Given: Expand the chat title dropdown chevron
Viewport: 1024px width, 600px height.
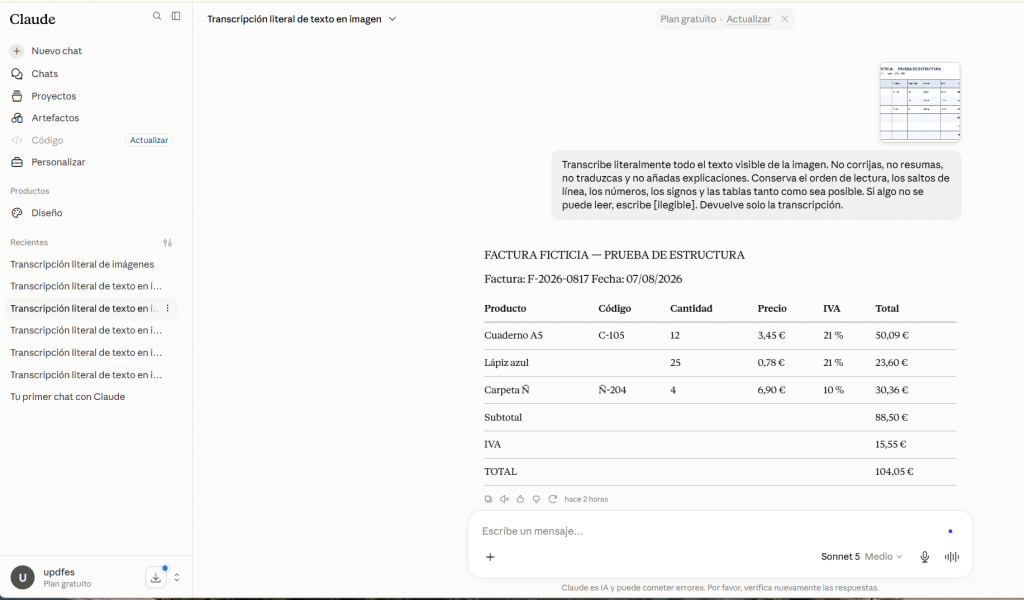Looking at the screenshot, I should [392, 19].
